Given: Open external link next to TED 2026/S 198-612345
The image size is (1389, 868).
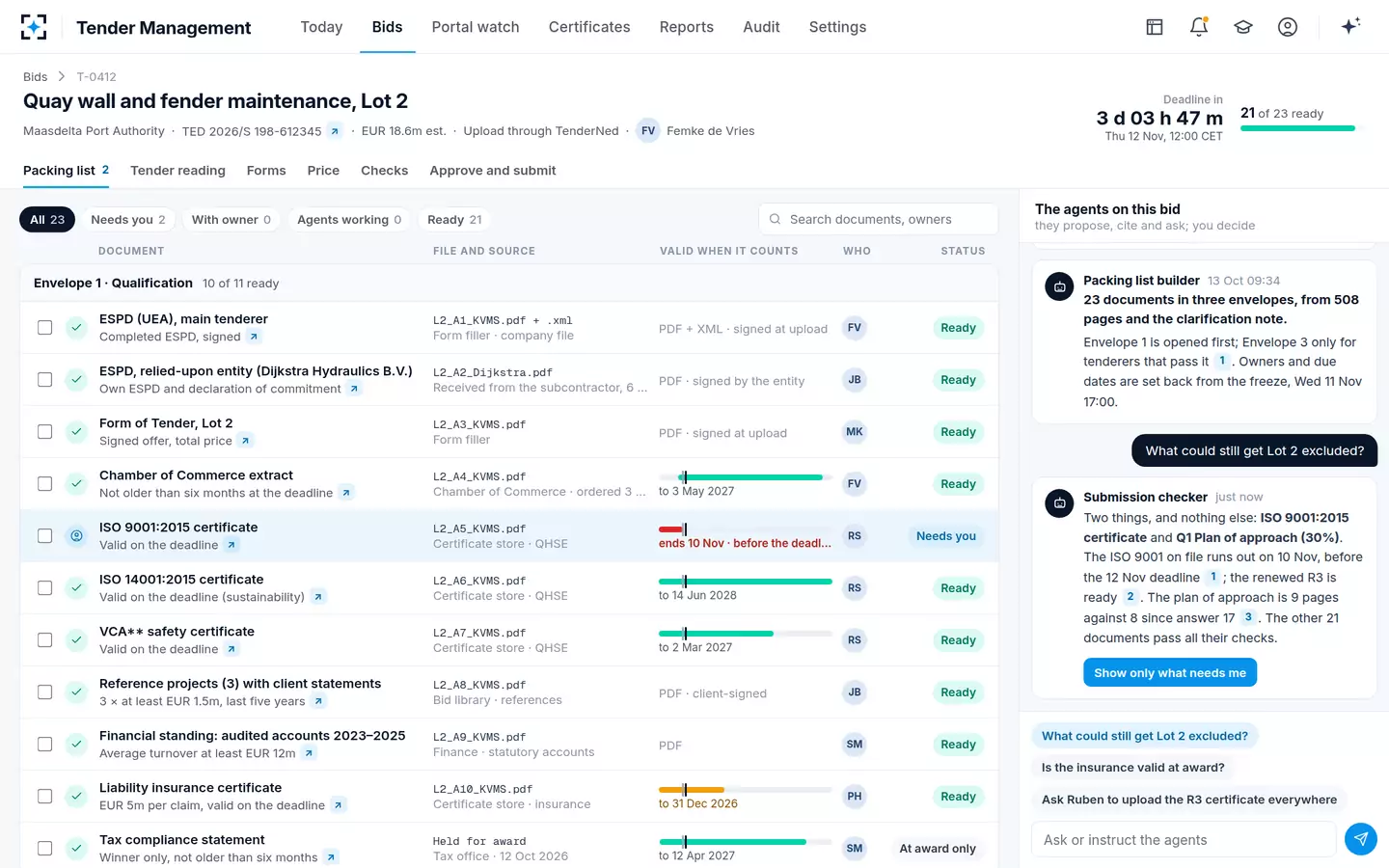Looking at the screenshot, I should tap(335, 131).
